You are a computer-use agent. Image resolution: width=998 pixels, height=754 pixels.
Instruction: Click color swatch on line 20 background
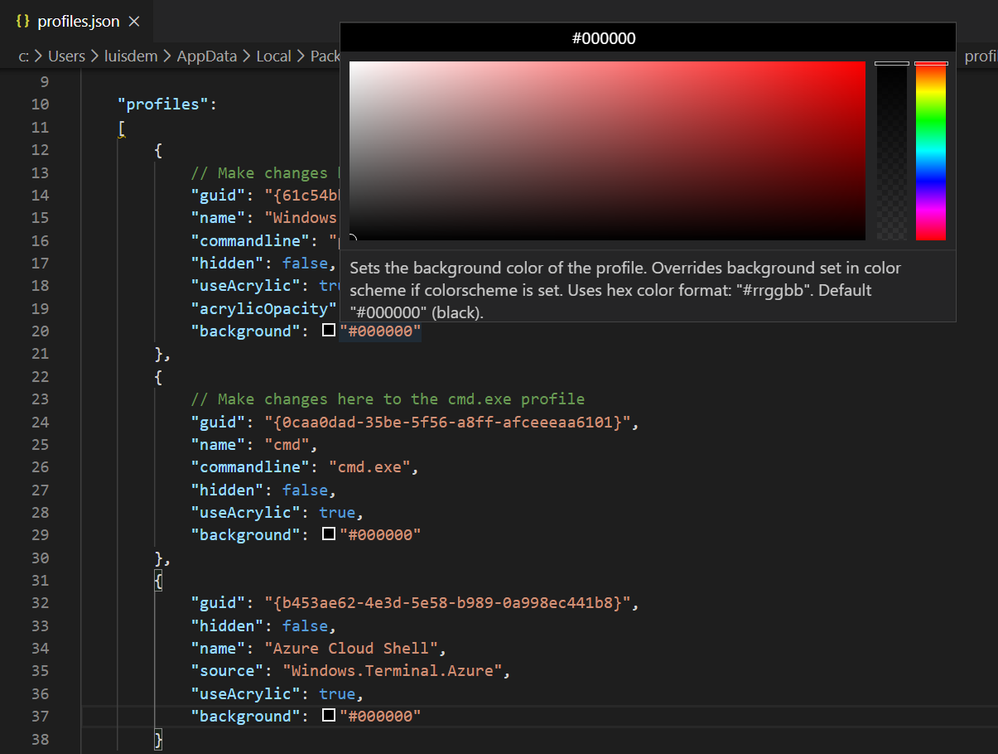(328, 330)
